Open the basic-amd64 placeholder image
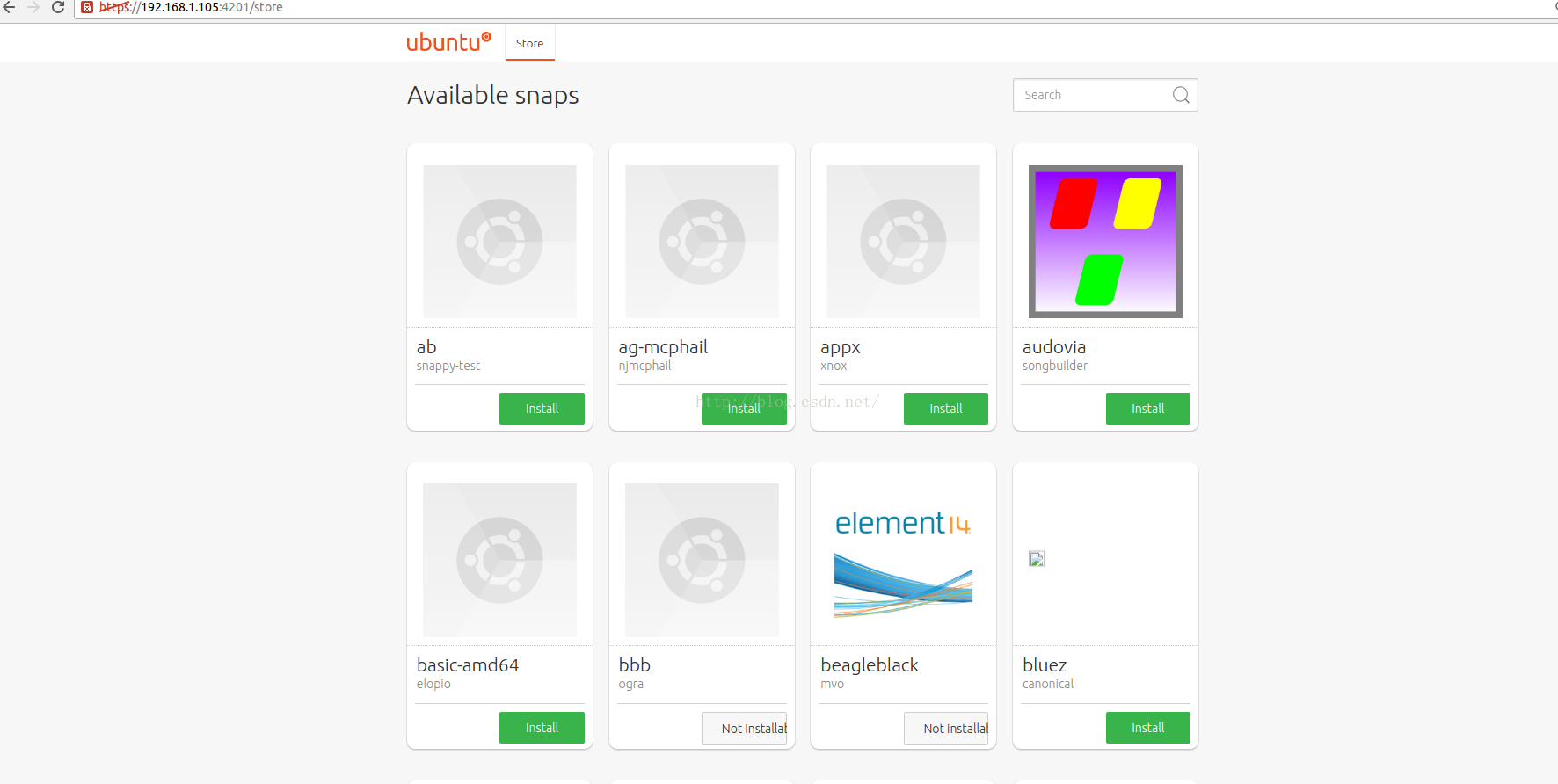The width and height of the screenshot is (1558, 784). 499,560
